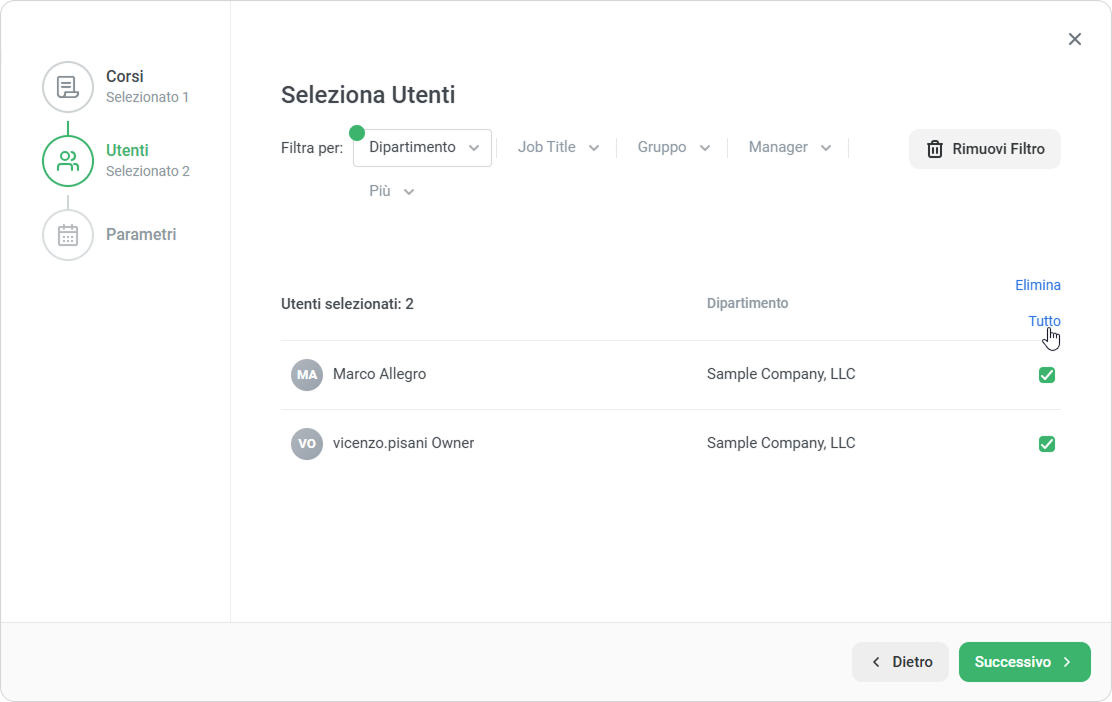The image size is (1112, 702).
Task: Expand the Più filters menu
Action: (x=391, y=191)
